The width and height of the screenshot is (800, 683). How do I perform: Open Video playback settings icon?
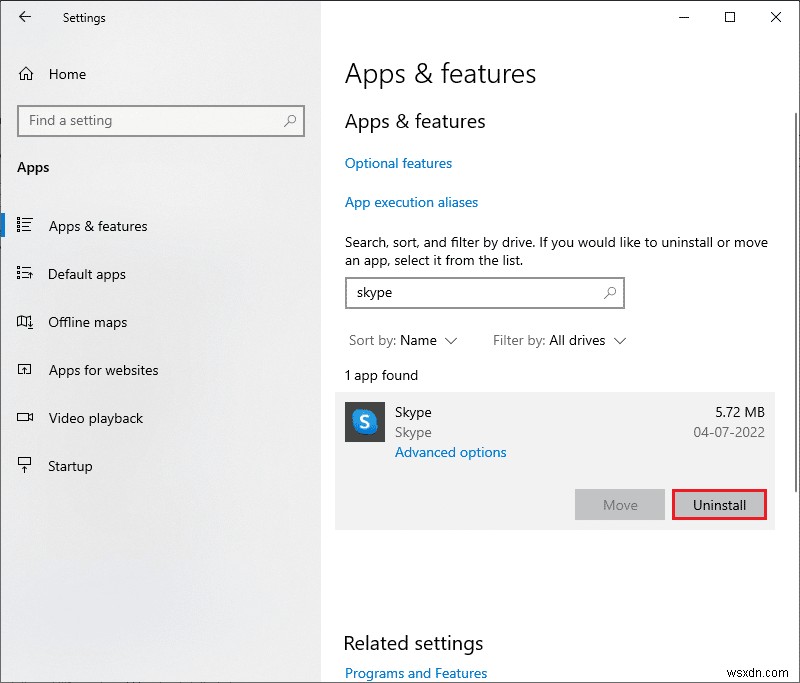(25, 418)
